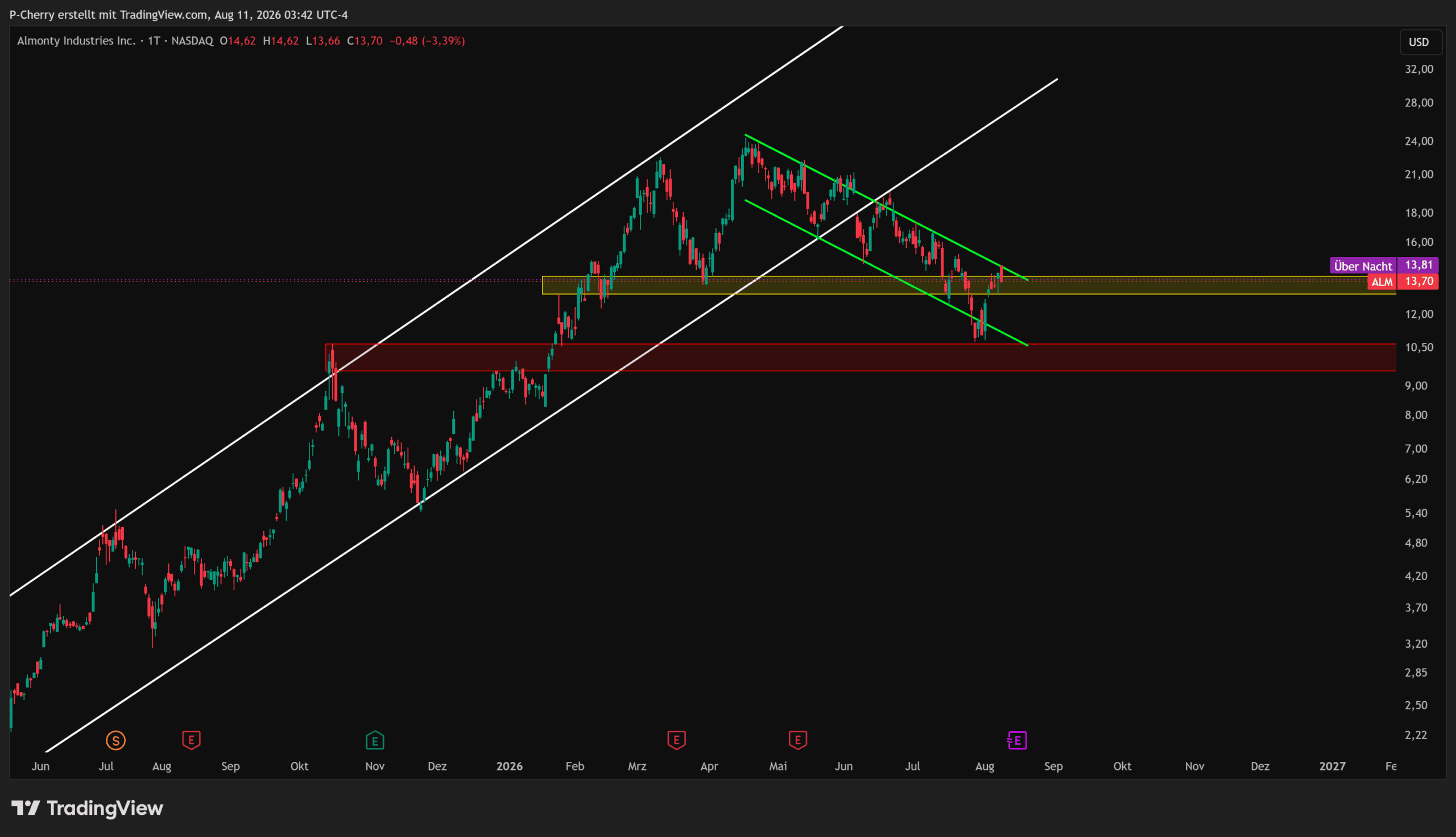Select the red earnings icon near Mai

[797, 740]
